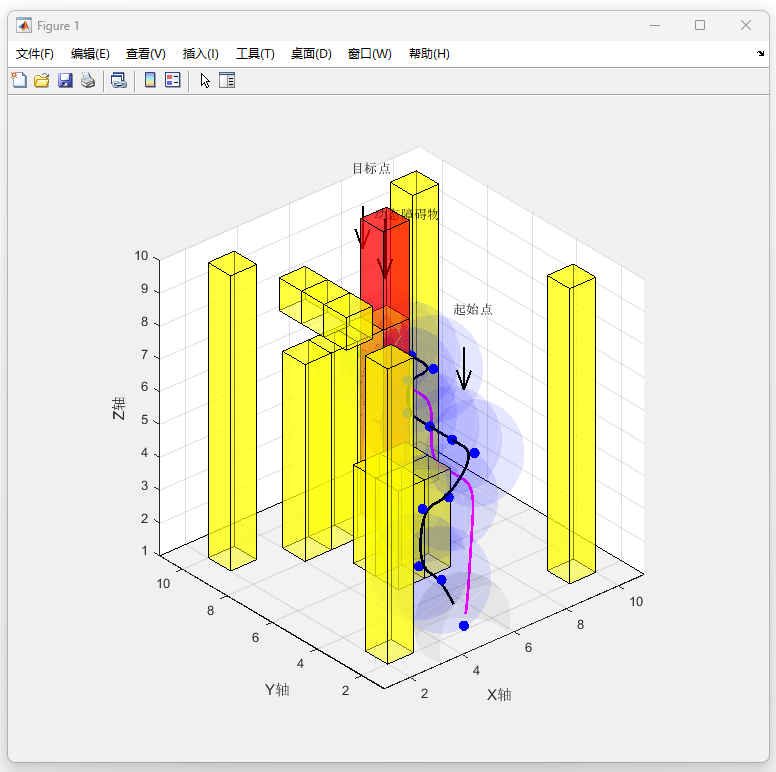Close the Figure 1 window
Viewport: 776px width, 772px height.
[746, 25]
